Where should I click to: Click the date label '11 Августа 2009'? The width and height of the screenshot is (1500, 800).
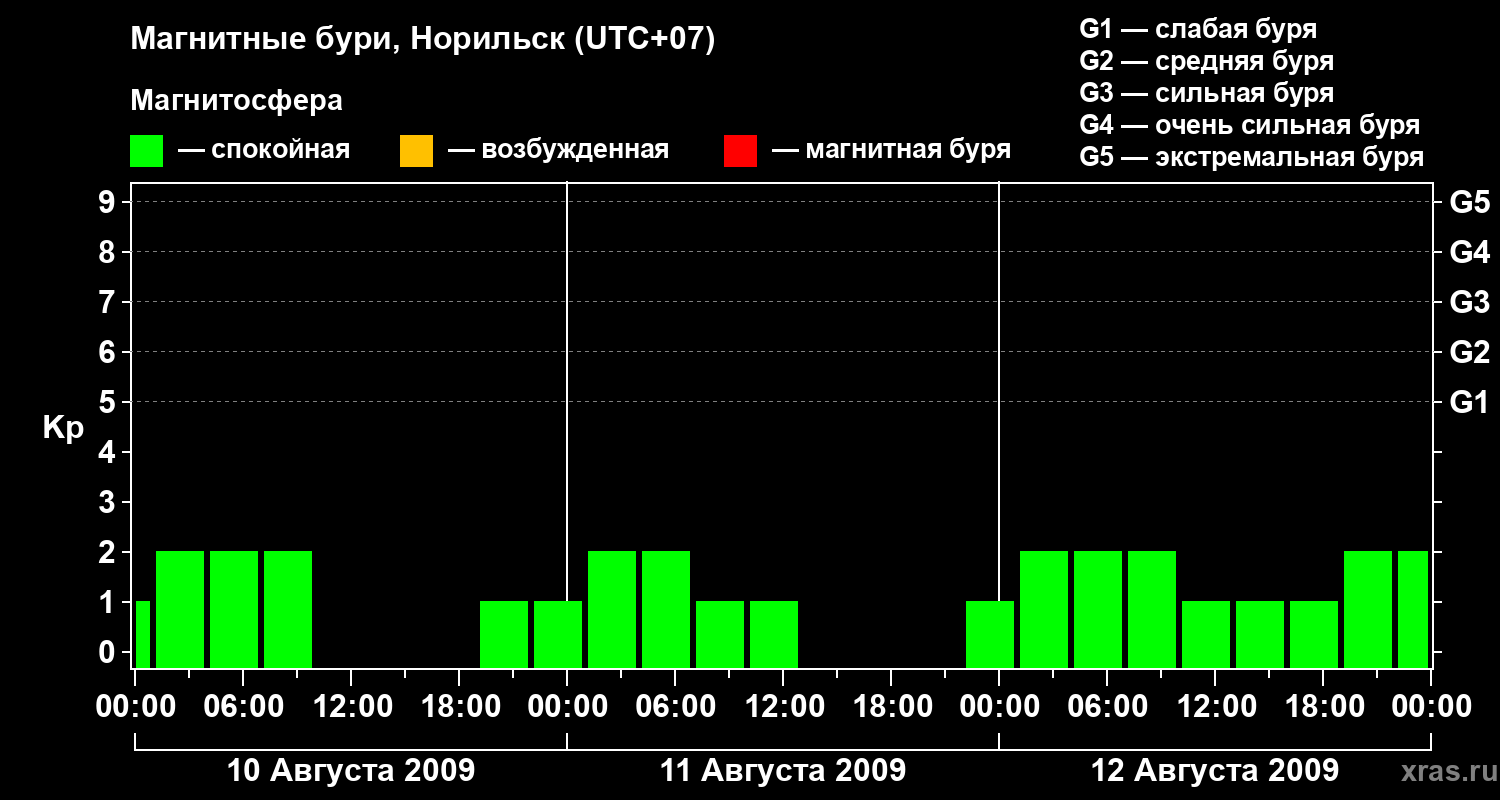click(783, 771)
